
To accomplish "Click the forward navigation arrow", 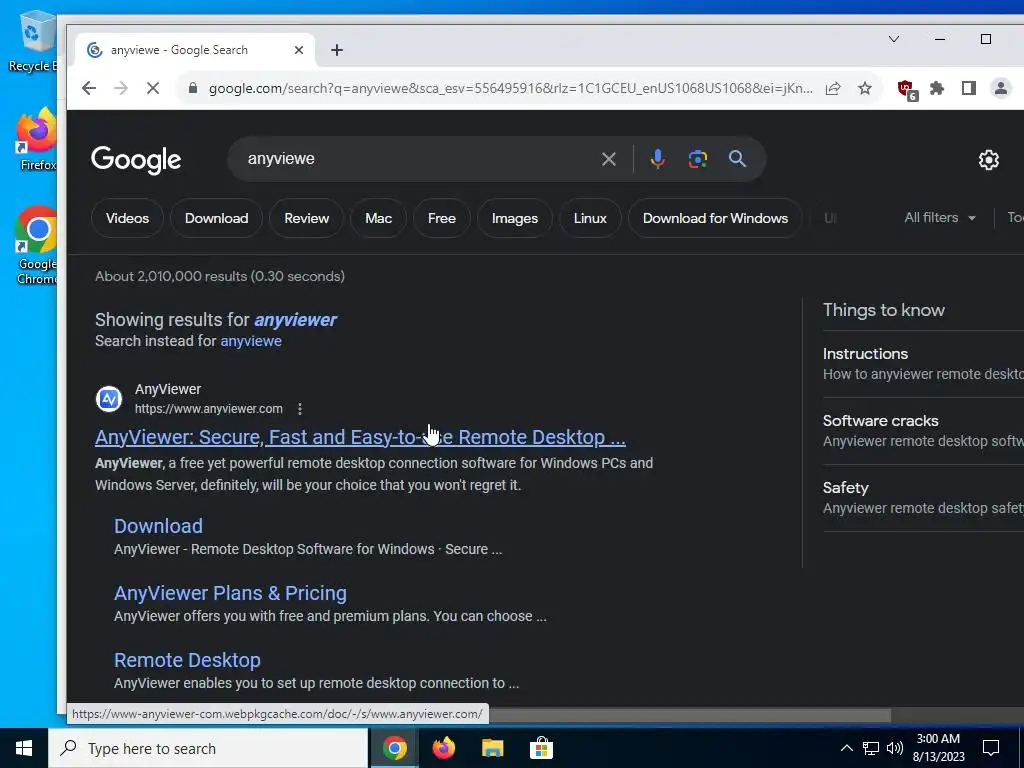I will click(x=121, y=88).
